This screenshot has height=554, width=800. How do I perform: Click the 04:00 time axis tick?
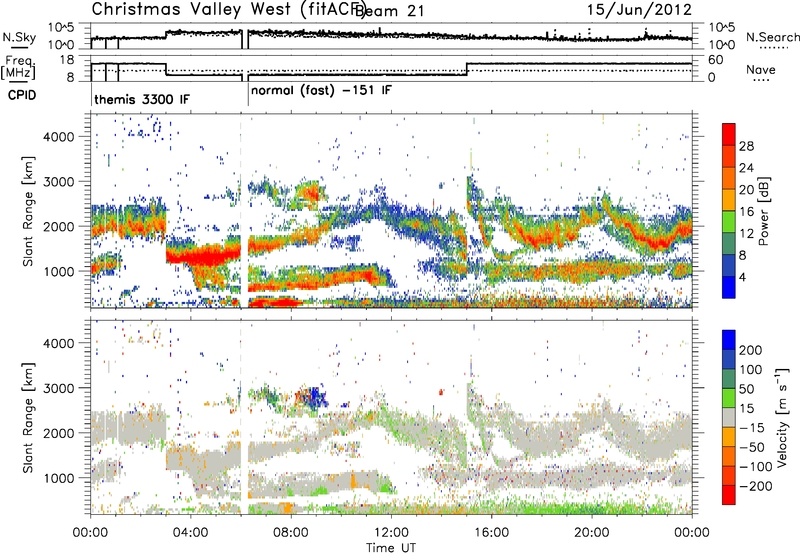pos(190,532)
